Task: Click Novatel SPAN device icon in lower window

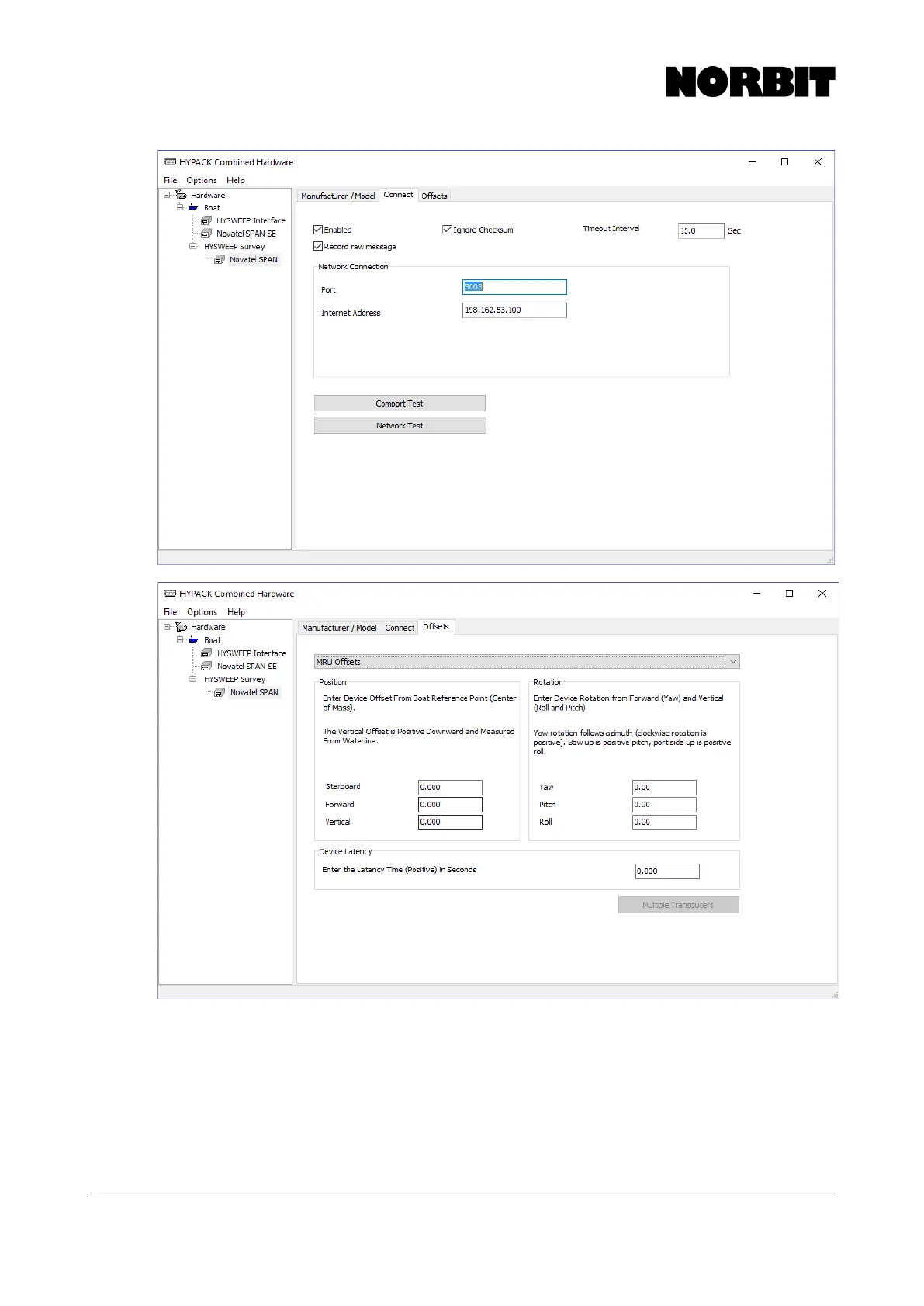Action: 220,692
